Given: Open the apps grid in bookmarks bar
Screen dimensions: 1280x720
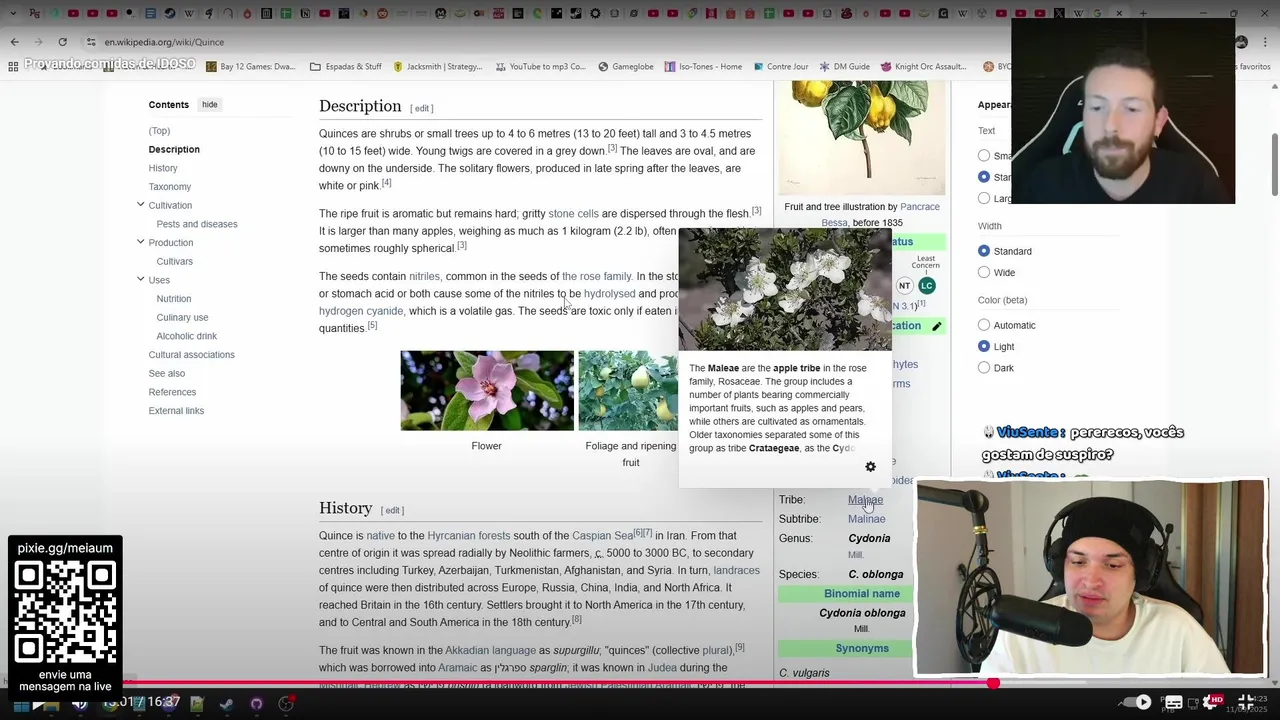Looking at the screenshot, I should (13, 67).
